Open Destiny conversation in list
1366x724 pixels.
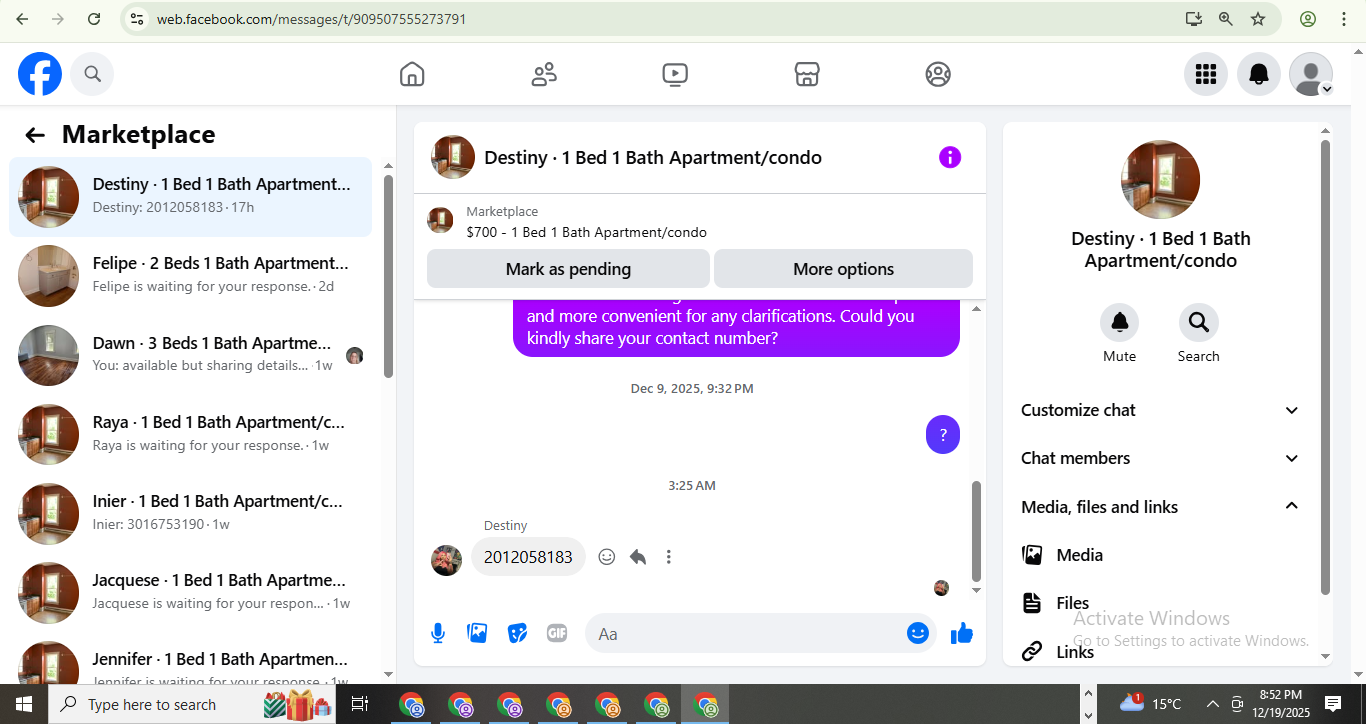click(190, 196)
